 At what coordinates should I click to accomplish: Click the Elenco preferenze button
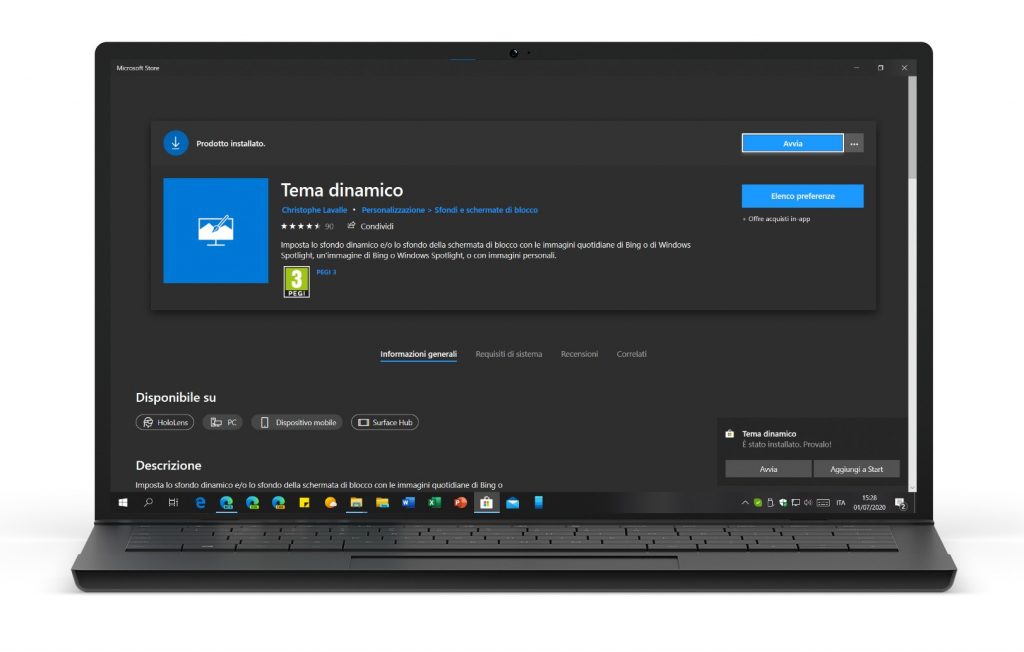802,196
